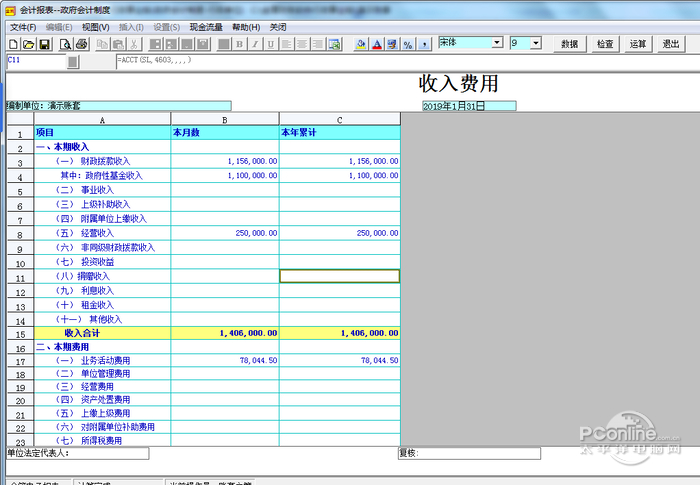Click the 单位法定代表人 field

[x=78, y=453]
